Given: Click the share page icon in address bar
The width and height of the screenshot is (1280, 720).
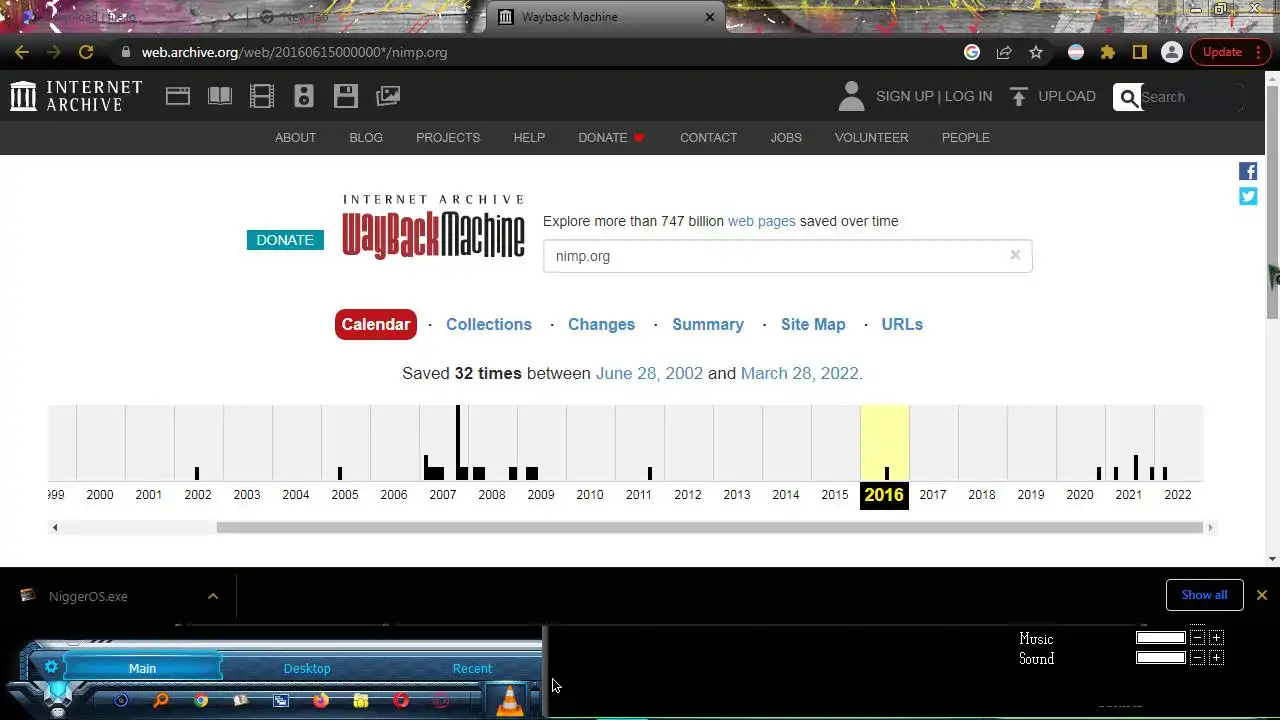Looking at the screenshot, I should click(1004, 52).
